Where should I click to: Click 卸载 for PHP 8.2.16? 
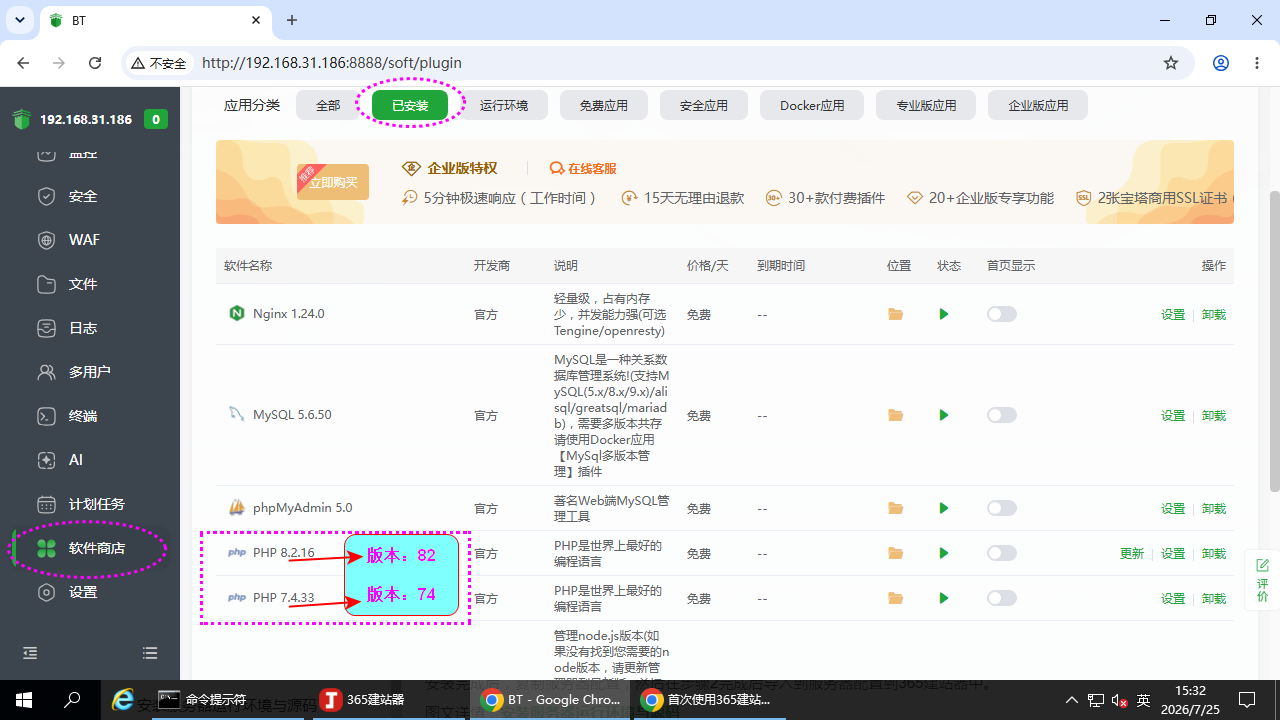(x=1214, y=553)
